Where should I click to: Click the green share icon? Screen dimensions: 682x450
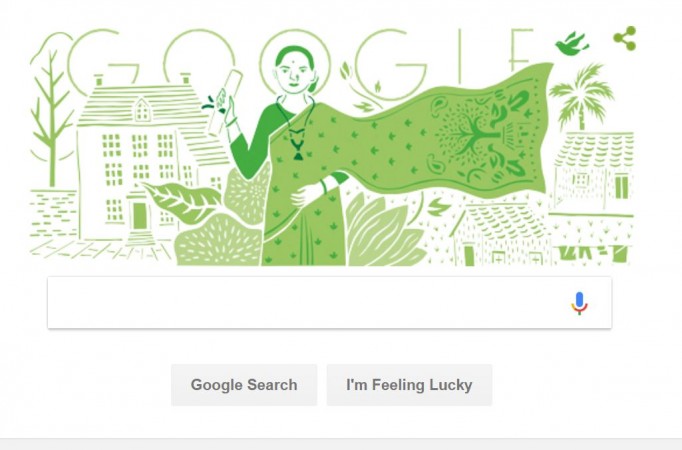coord(625,38)
